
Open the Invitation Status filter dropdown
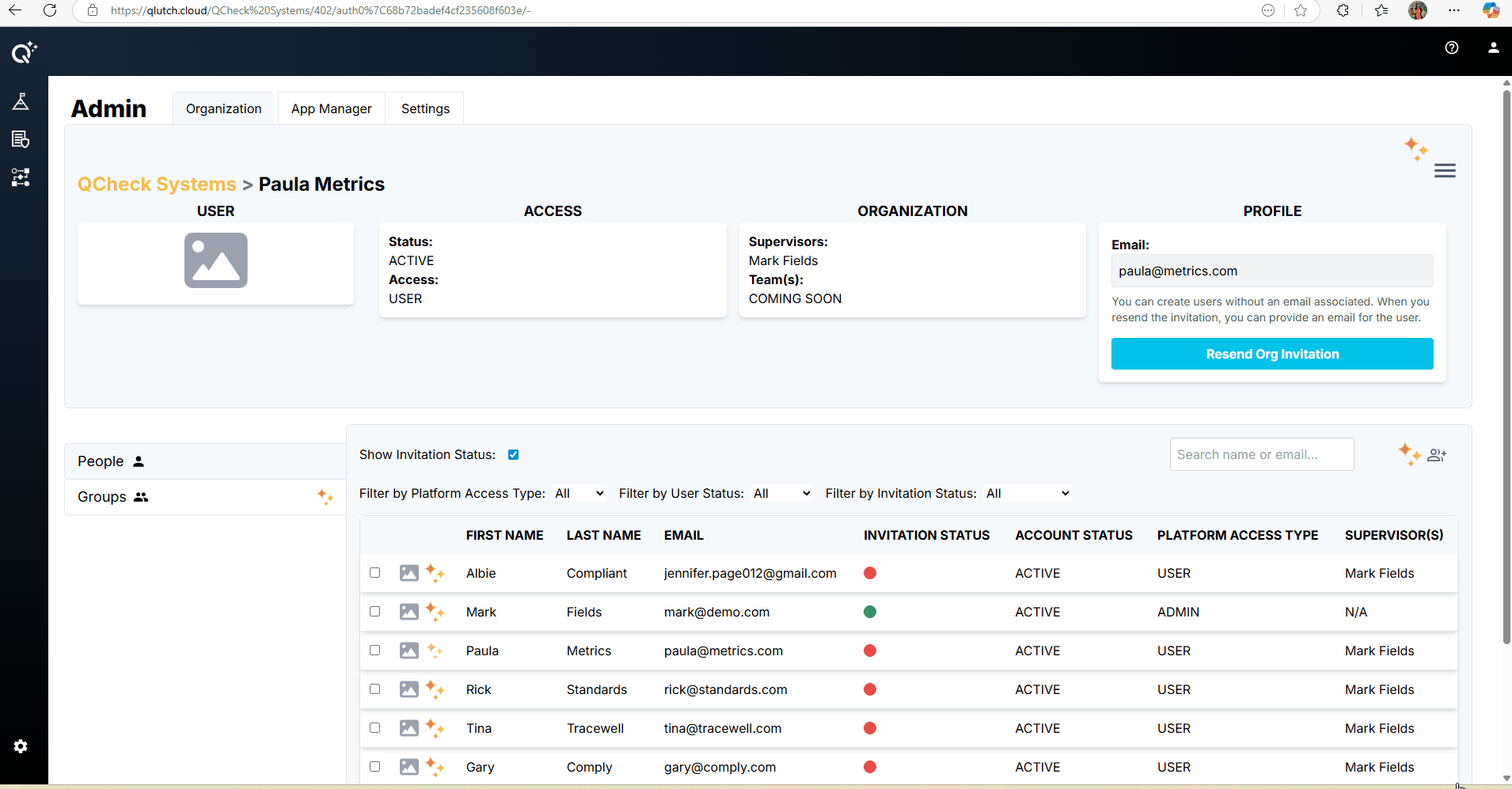click(x=1027, y=494)
